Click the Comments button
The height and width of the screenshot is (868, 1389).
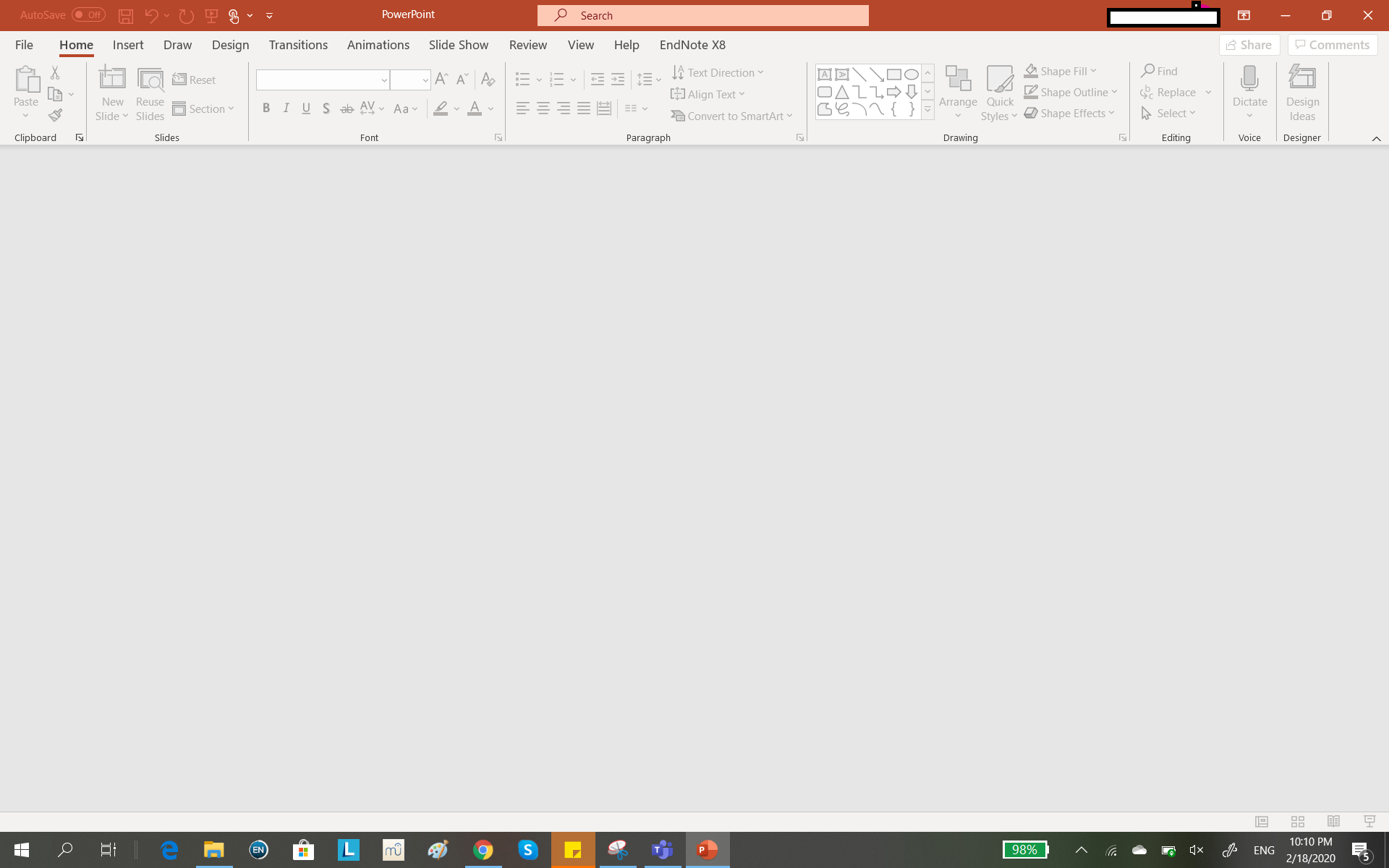(x=1332, y=45)
